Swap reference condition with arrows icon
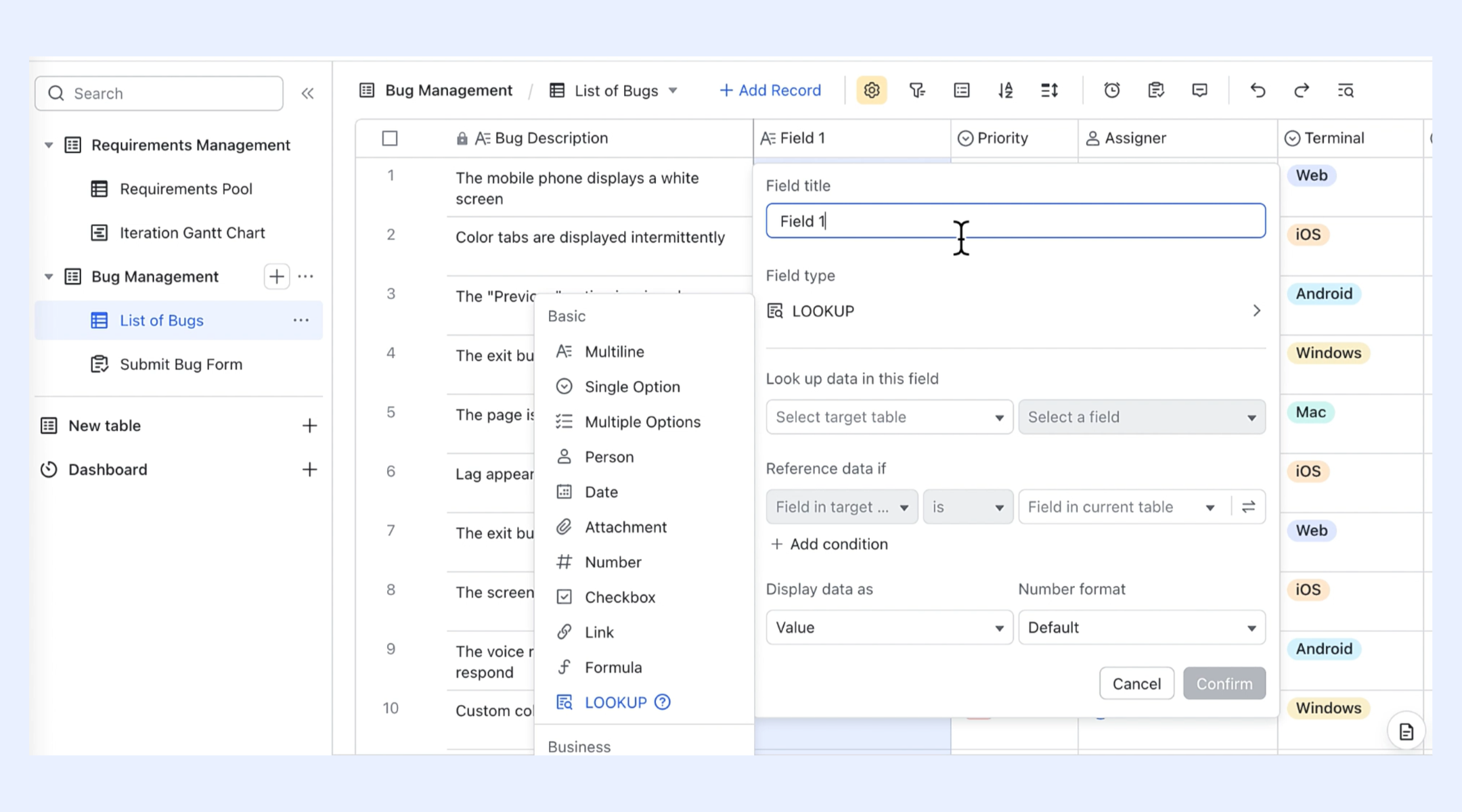 (x=1249, y=507)
